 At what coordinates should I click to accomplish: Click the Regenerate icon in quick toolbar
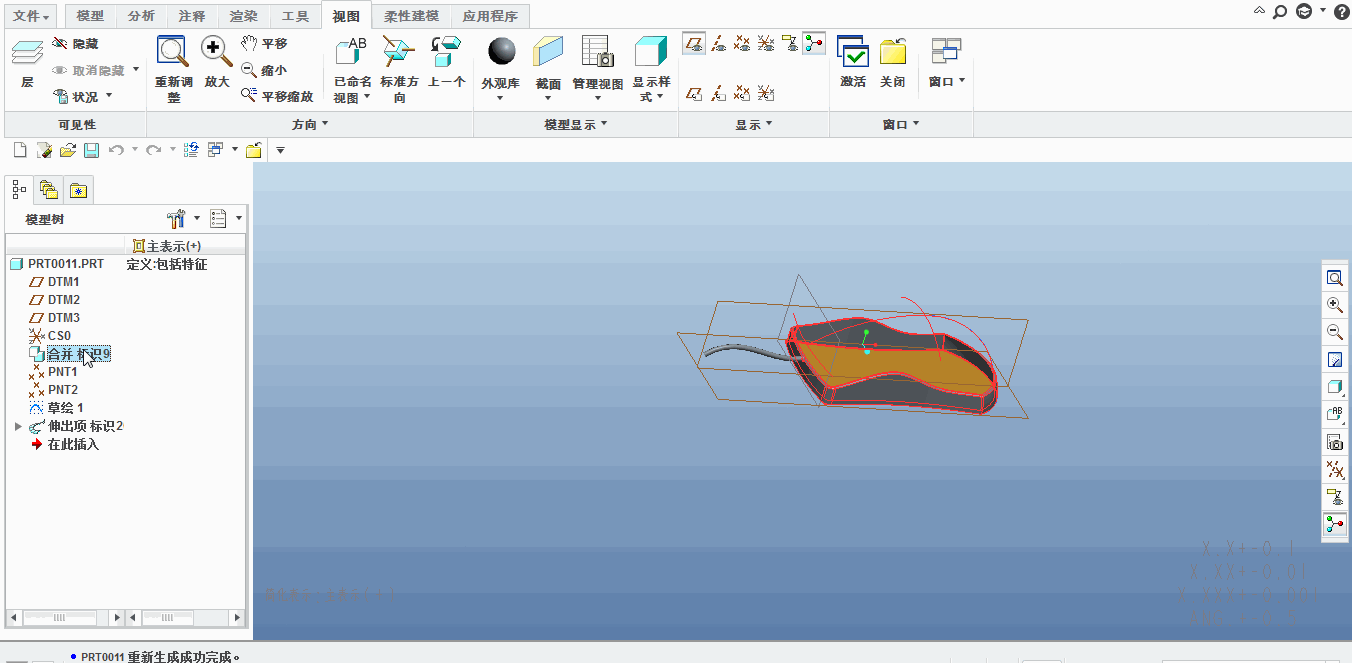click(x=191, y=150)
